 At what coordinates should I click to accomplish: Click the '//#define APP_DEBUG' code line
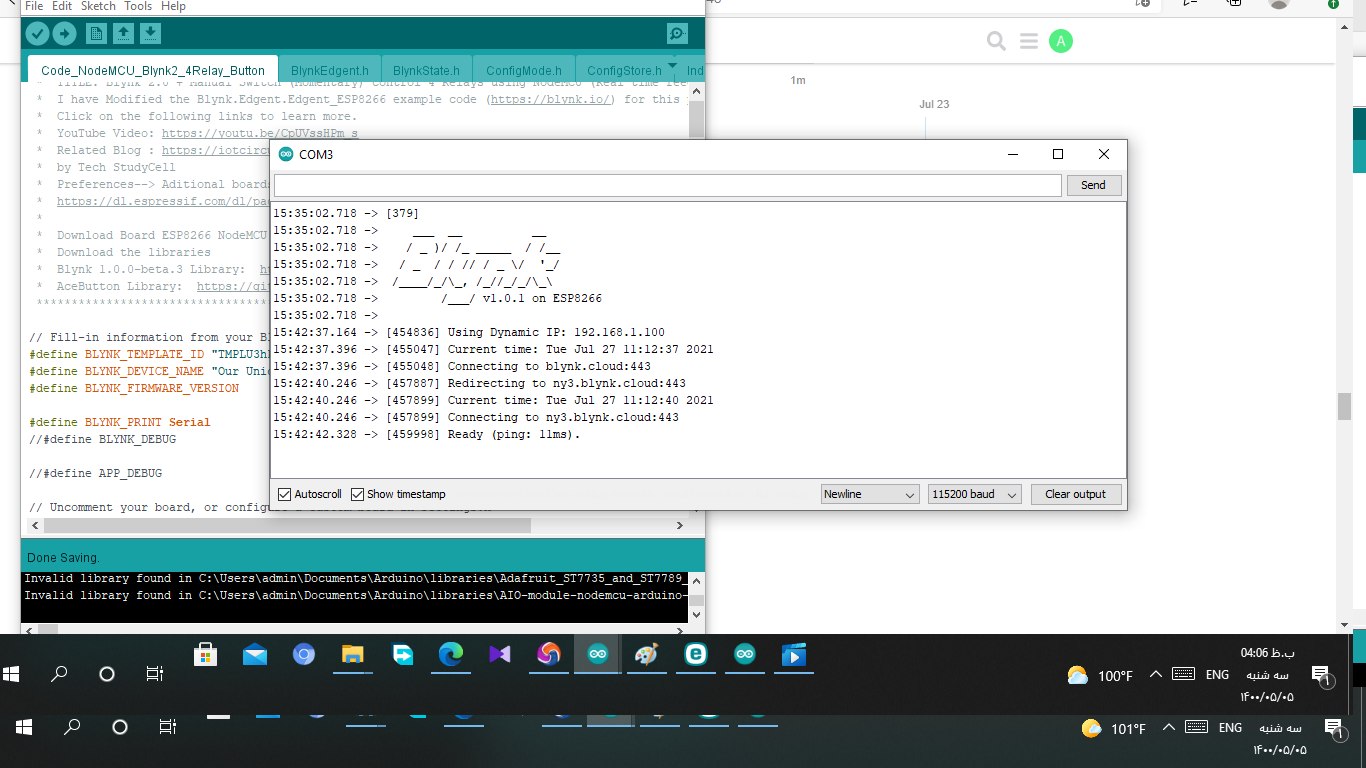(x=96, y=473)
